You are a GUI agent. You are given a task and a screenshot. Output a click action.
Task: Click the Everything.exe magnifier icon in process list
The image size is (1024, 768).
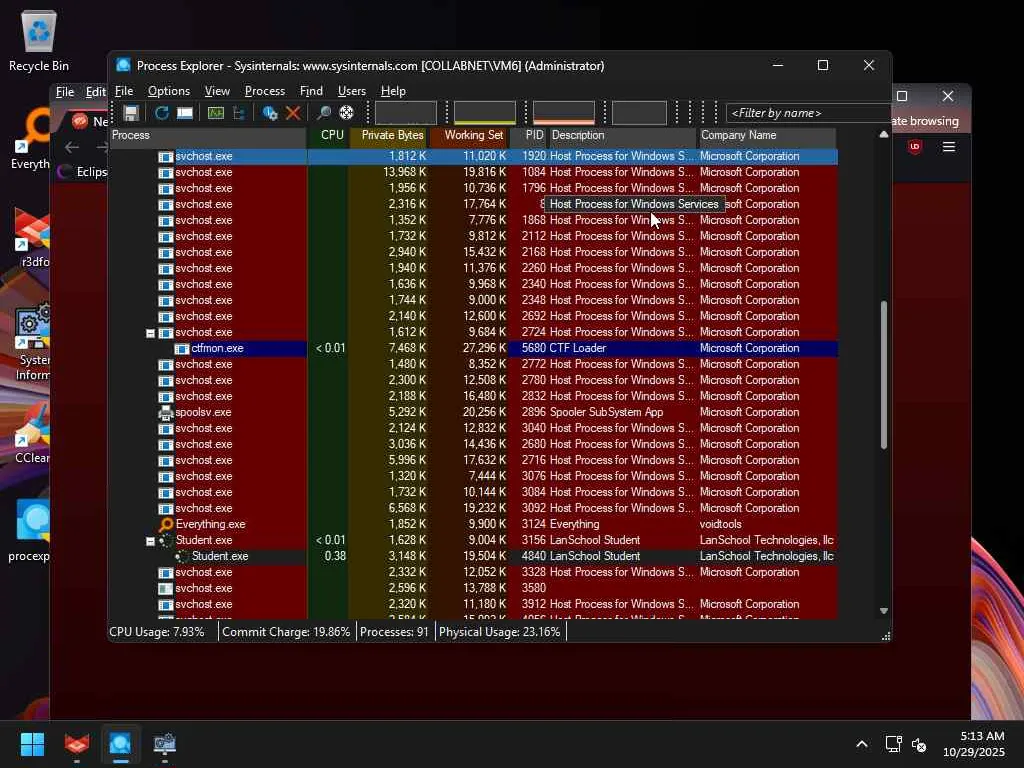(166, 524)
